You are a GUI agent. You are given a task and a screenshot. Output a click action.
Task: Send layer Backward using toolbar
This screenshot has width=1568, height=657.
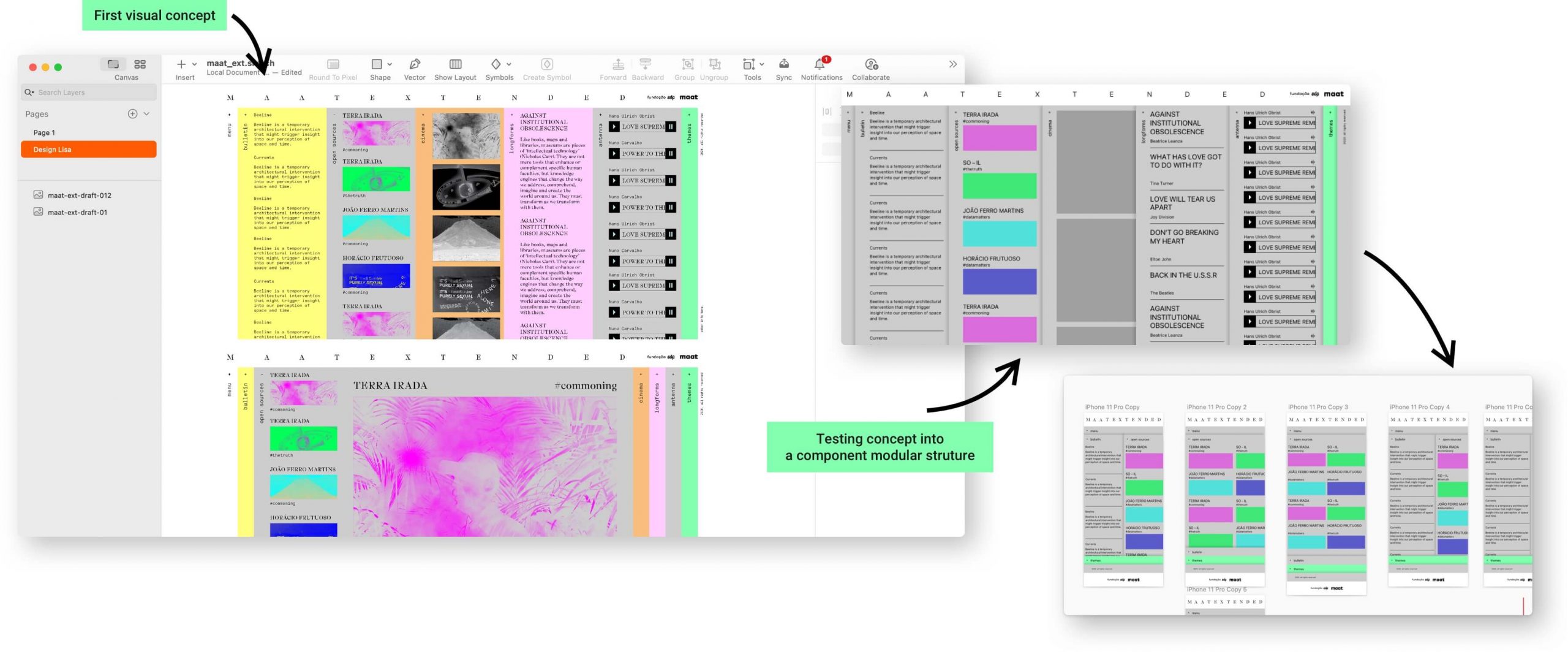(x=644, y=64)
